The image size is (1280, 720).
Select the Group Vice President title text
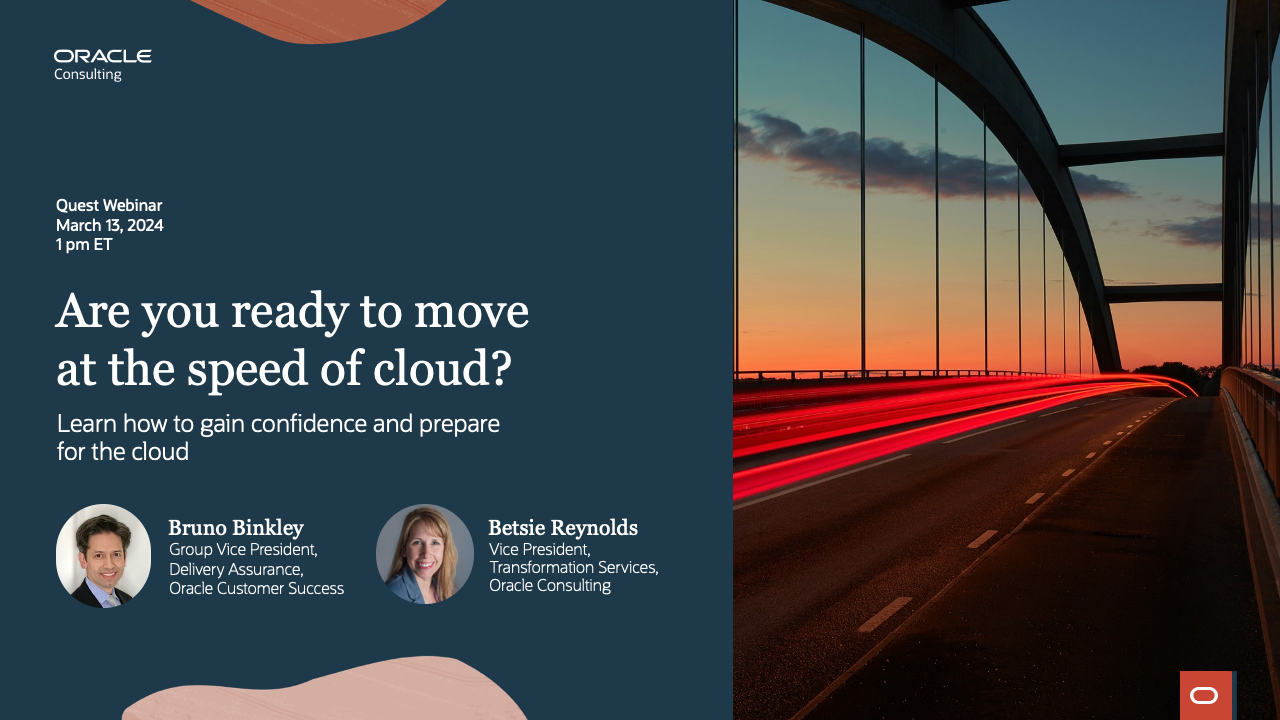tap(243, 549)
